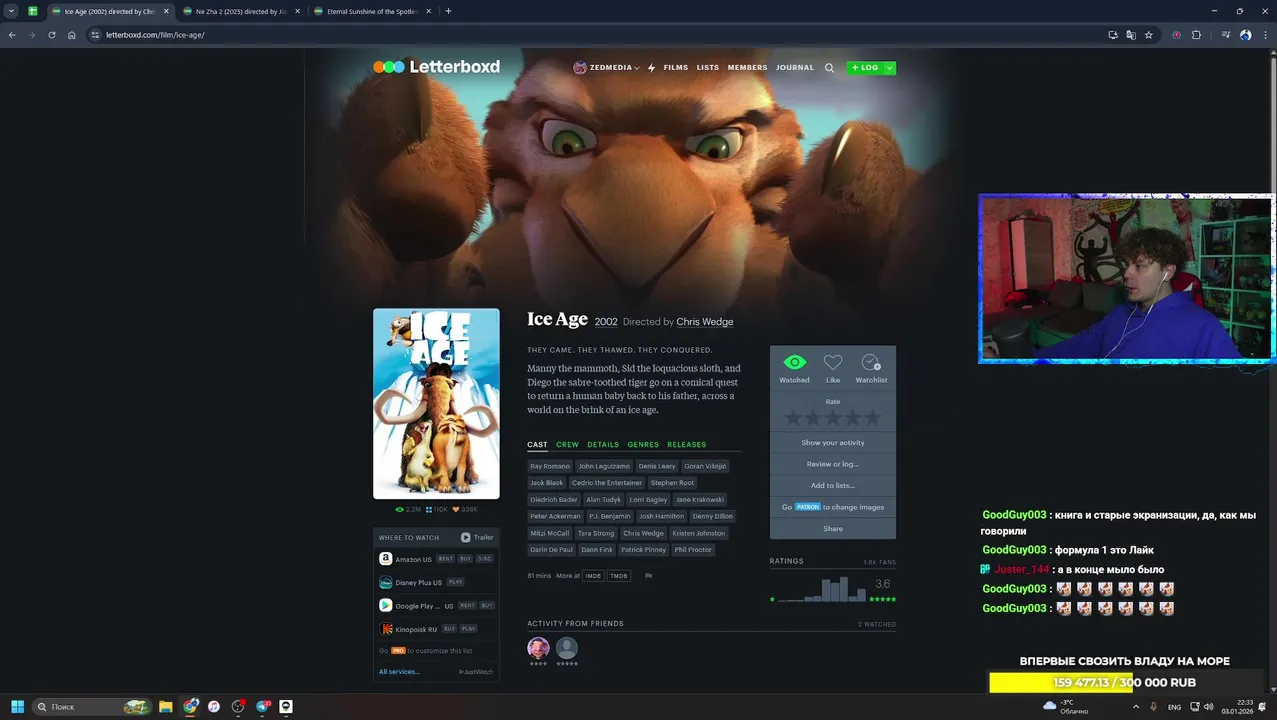Click the 3.6 average rating
1277x720 pixels.
pos(883,584)
